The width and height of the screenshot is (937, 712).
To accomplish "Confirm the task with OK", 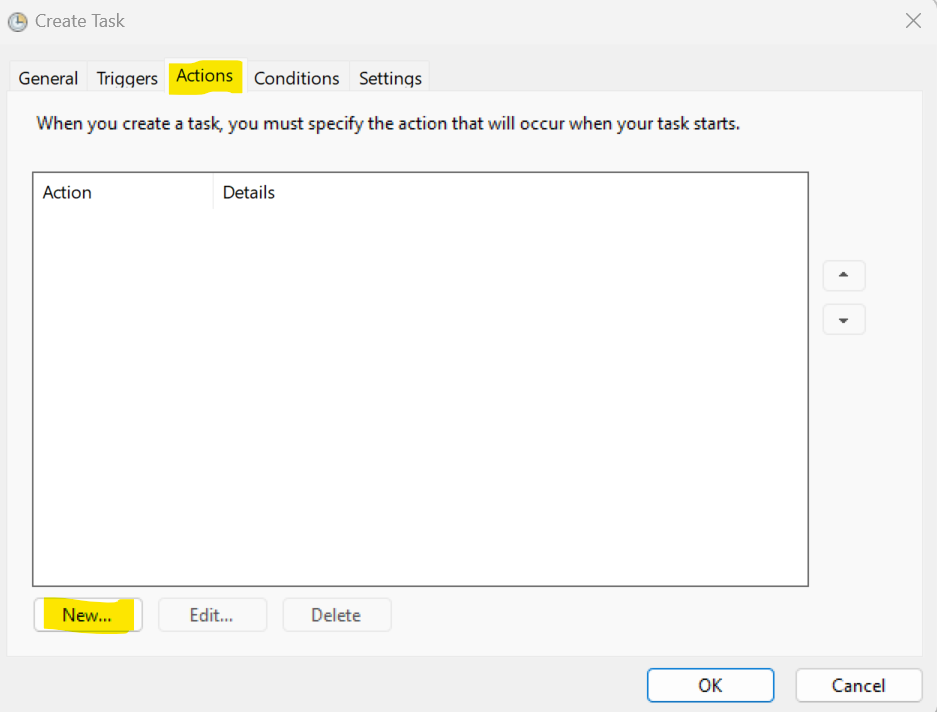I will click(710, 685).
